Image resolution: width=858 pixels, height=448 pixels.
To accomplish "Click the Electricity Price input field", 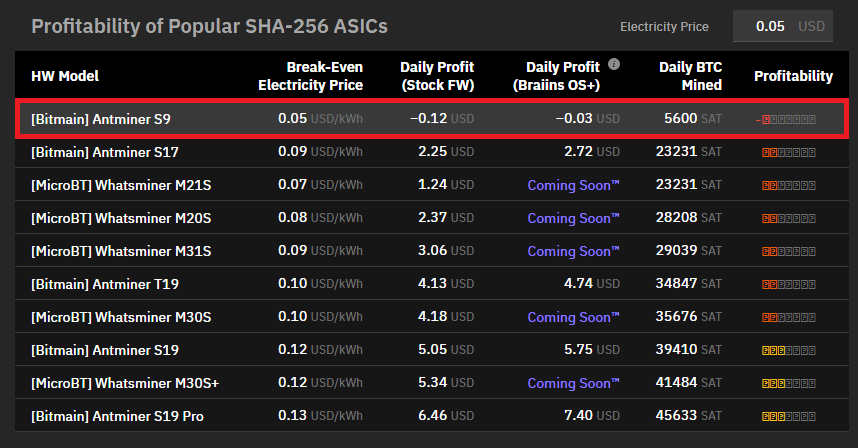I will coord(782,26).
